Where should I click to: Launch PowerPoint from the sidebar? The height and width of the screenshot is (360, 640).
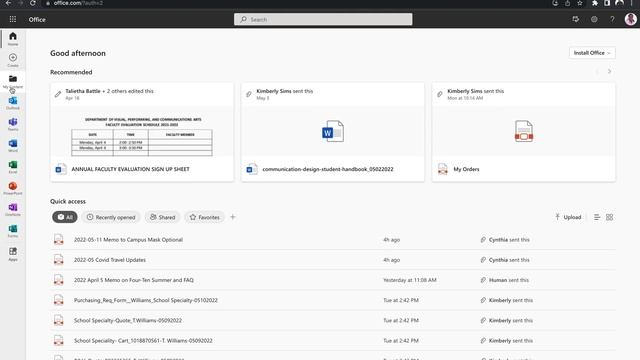[x=13, y=188]
